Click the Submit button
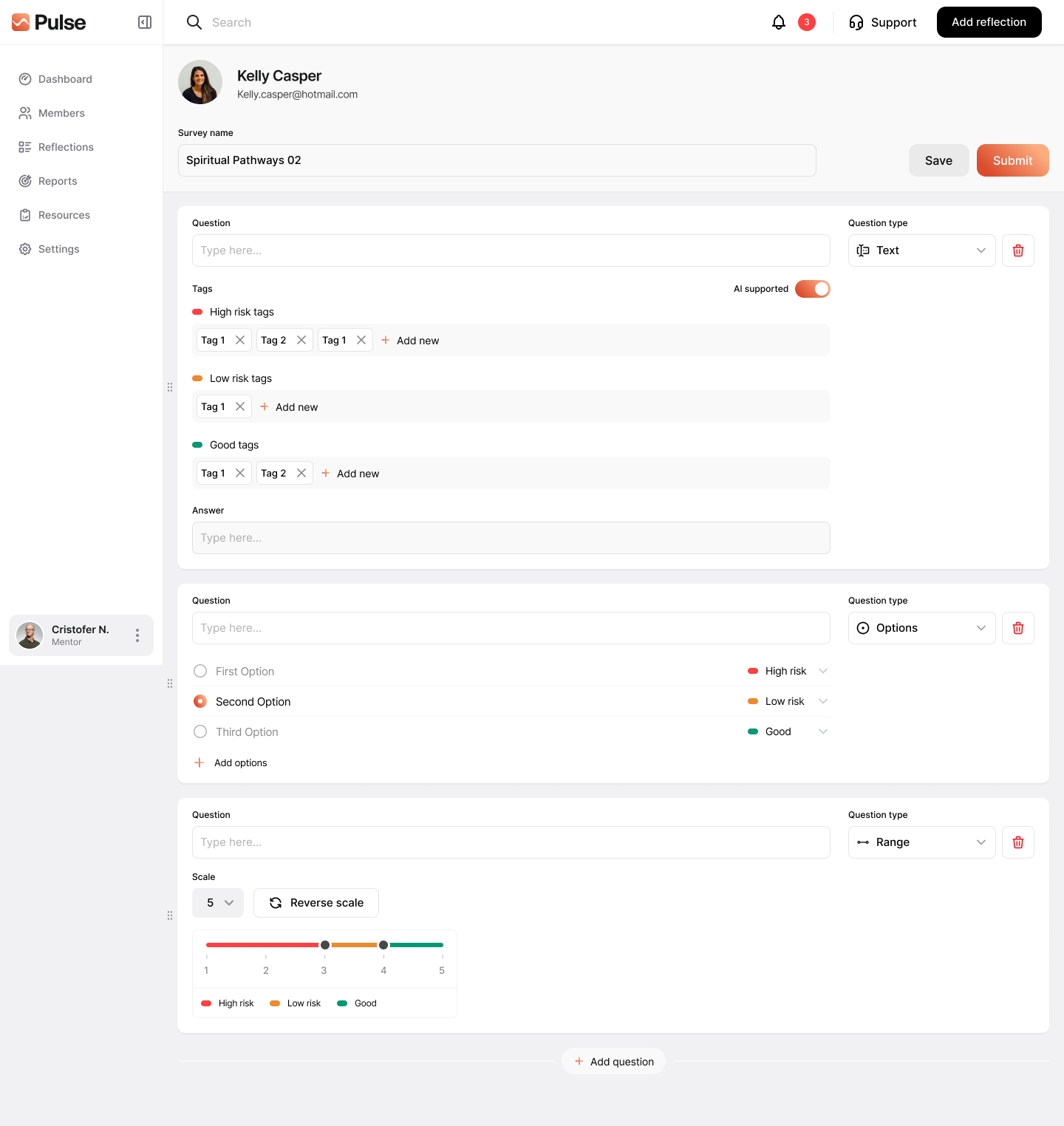The height and width of the screenshot is (1126, 1064). coord(1012,160)
